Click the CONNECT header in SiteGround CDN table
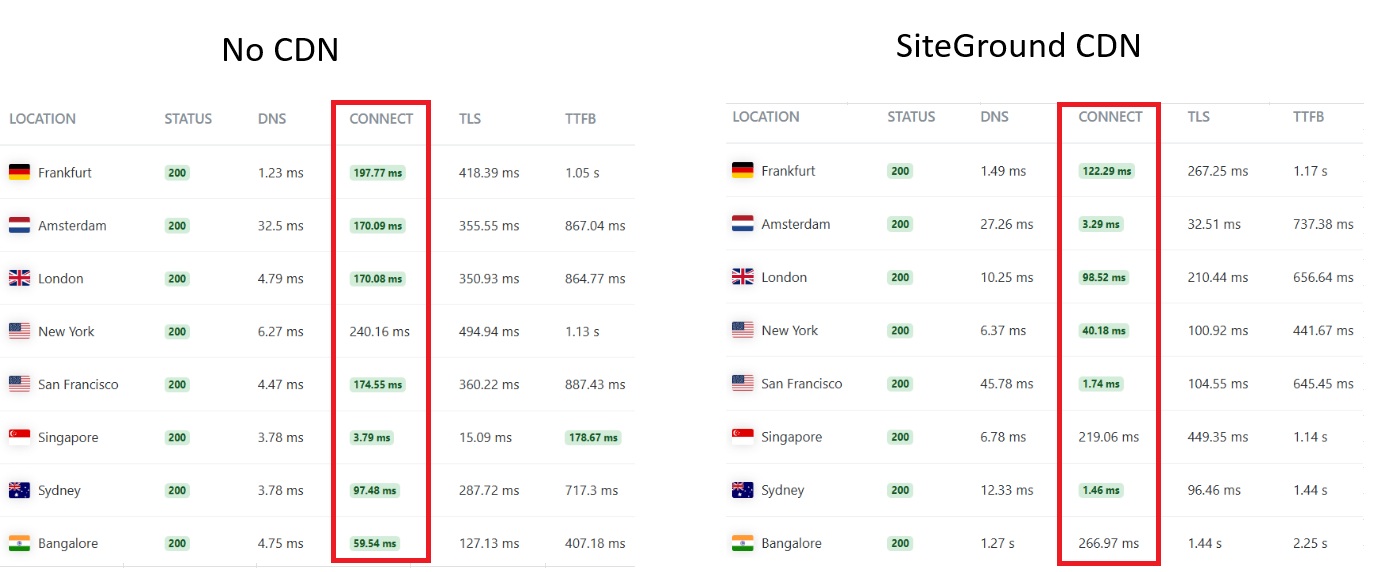 [x=1110, y=117]
